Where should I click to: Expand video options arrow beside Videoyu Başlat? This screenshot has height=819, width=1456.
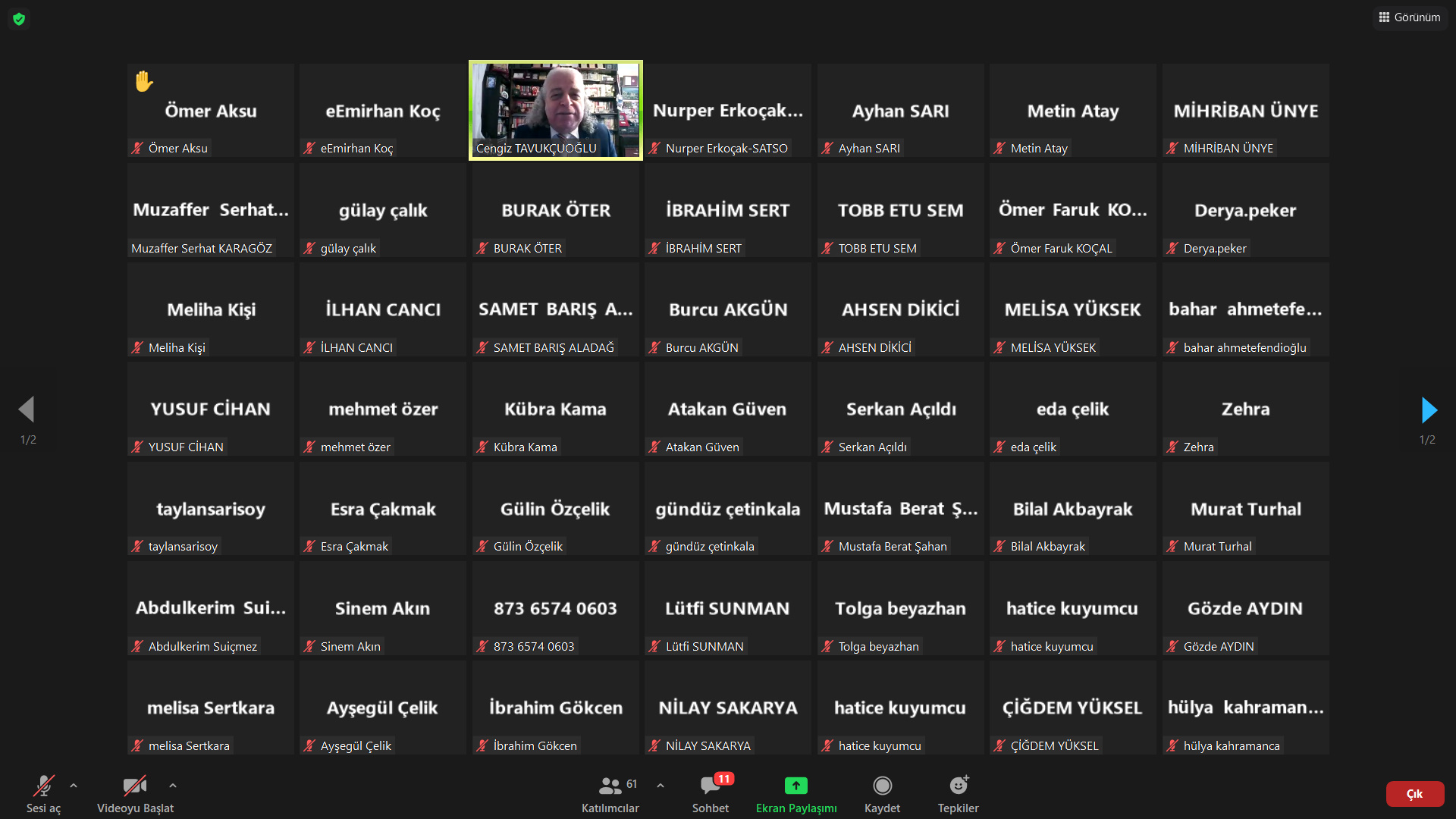click(173, 786)
